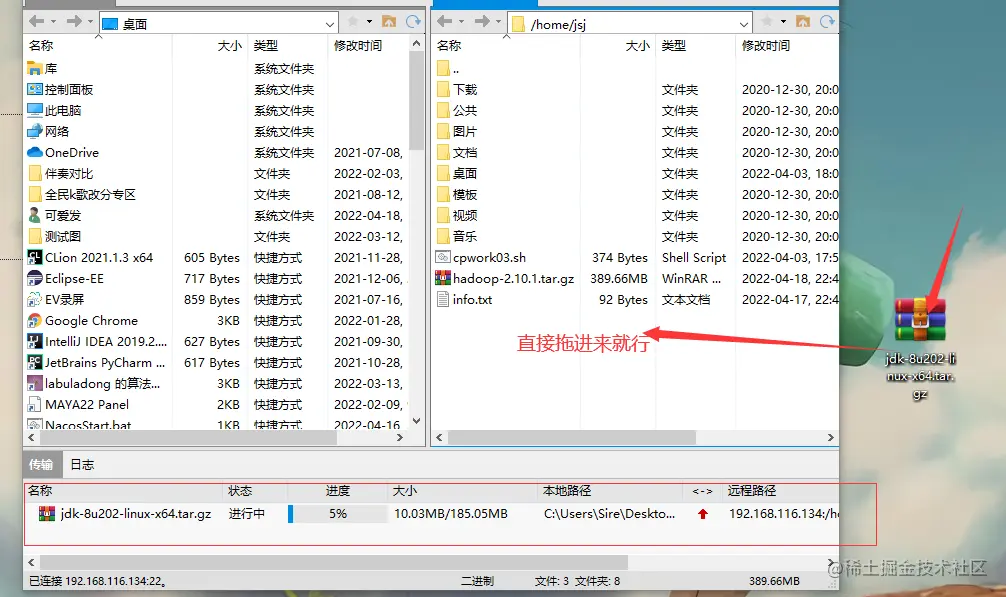The image size is (1006, 597).
Task: Go back in the local pane navigation
Action: 37,21
